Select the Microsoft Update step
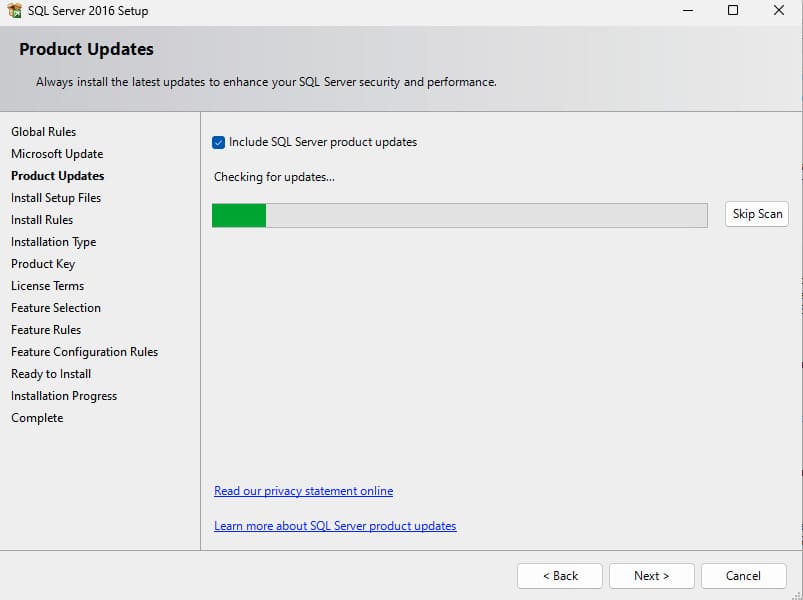Screen dimensions: 803x600 coord(57,154)
